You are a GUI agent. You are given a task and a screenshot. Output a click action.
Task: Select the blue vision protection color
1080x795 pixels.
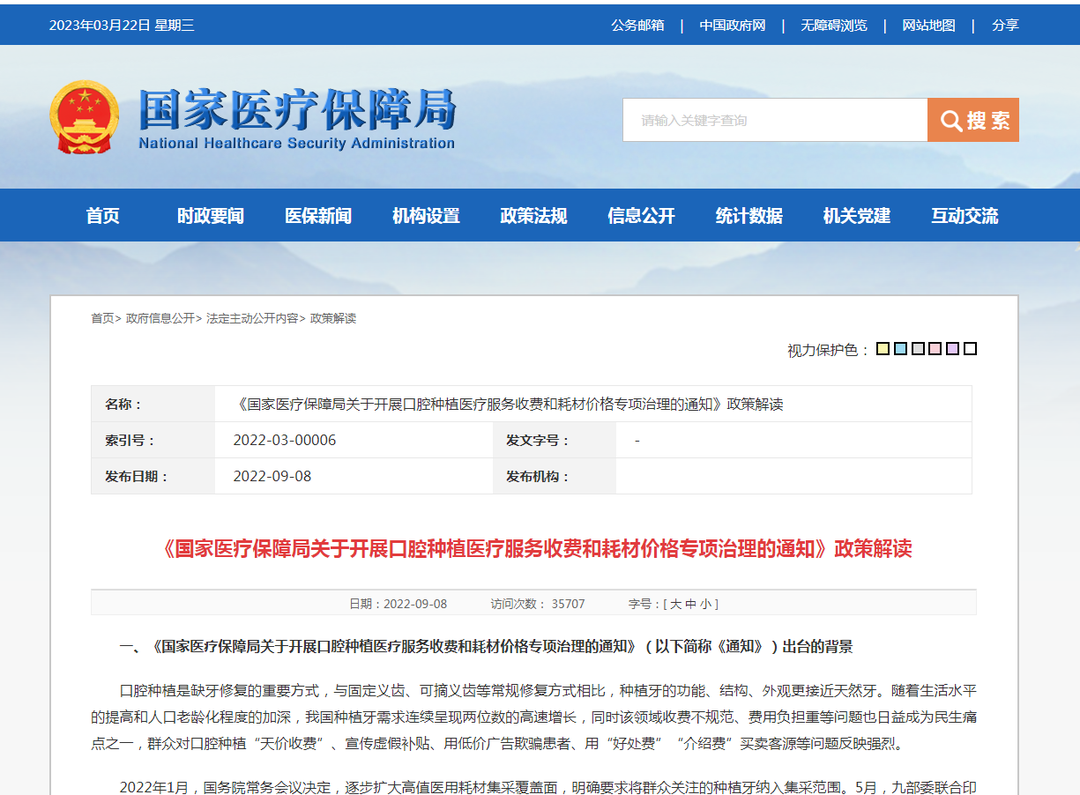900,348
